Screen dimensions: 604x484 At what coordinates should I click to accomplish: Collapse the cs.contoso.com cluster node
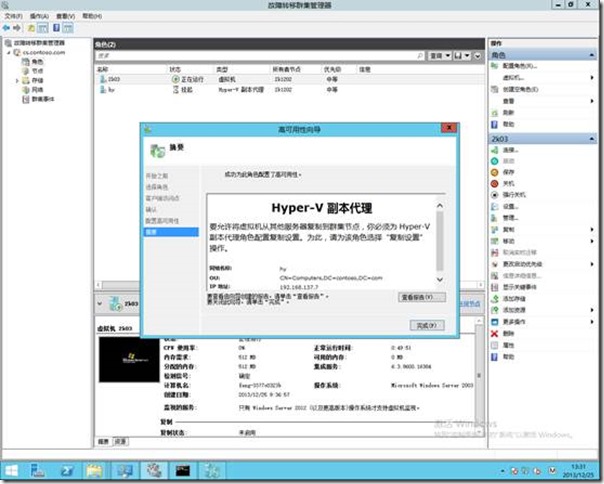pos(8,52)
